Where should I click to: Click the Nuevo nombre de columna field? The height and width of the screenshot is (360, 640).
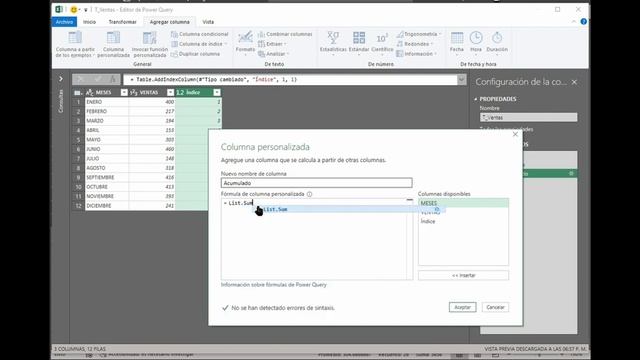(316, 183)
